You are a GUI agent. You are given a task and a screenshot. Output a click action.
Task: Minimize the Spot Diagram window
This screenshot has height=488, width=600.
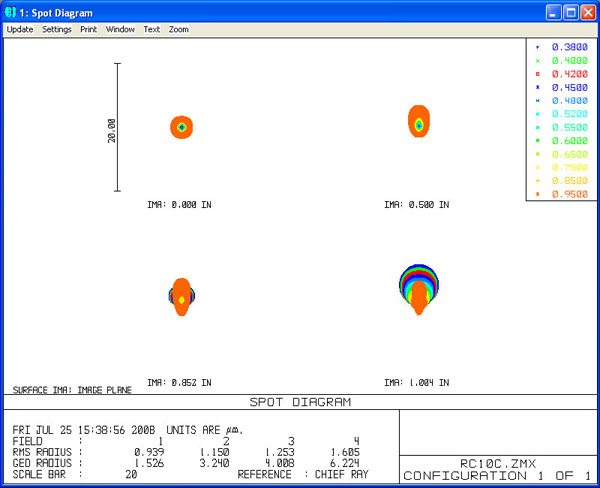pyautogui.click(x=553, y=13)
